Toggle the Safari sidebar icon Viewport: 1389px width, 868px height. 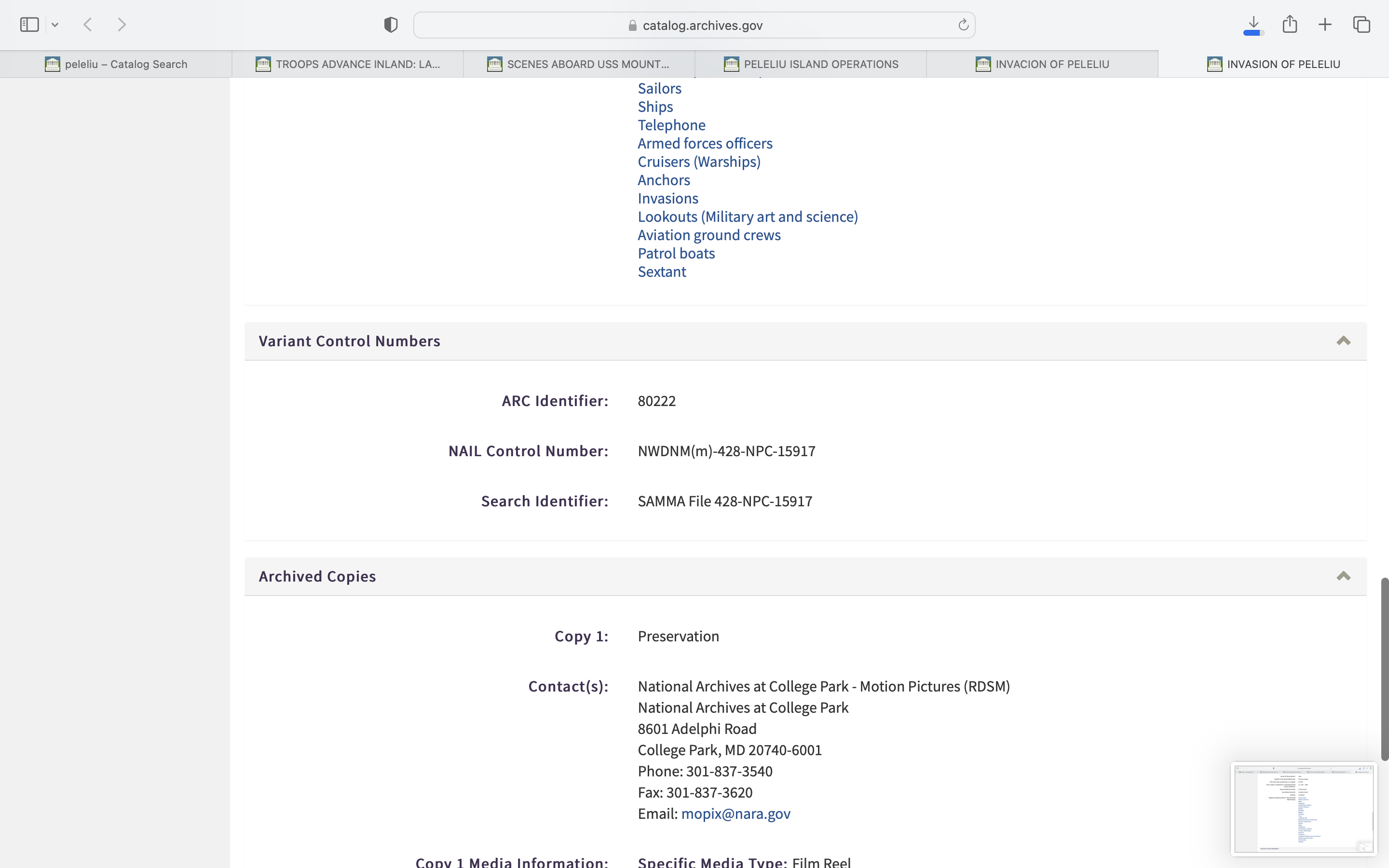pyautogui.click(x=29, y=25)
